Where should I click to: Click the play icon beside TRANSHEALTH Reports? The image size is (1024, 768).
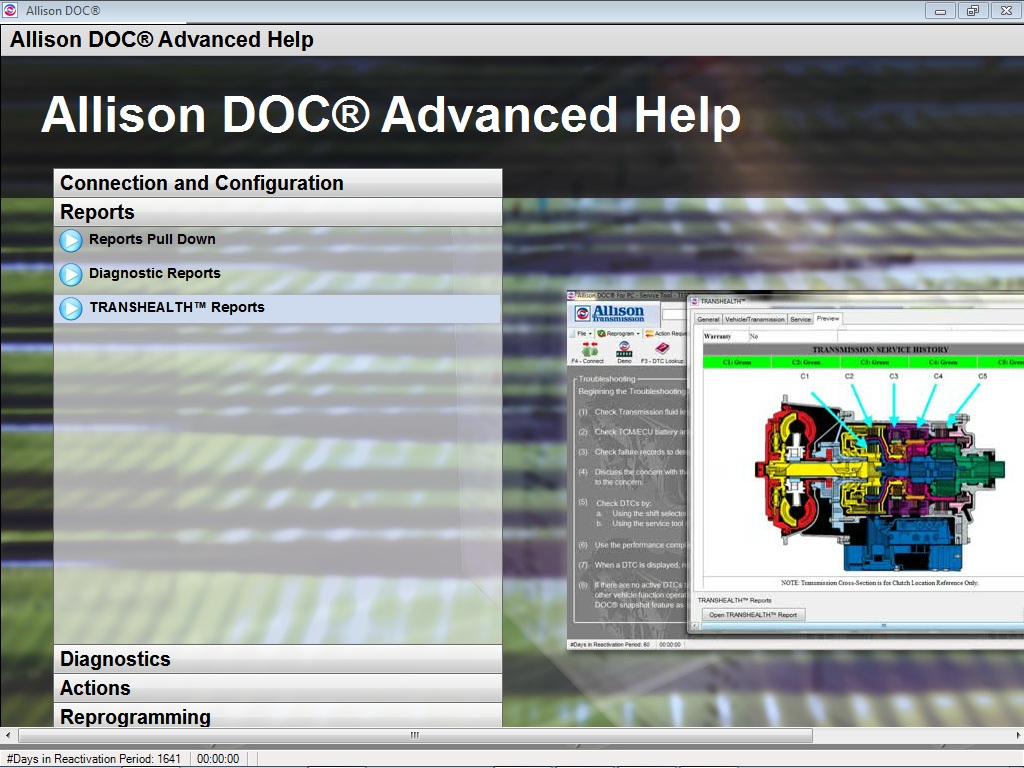[x=70, y=308]
